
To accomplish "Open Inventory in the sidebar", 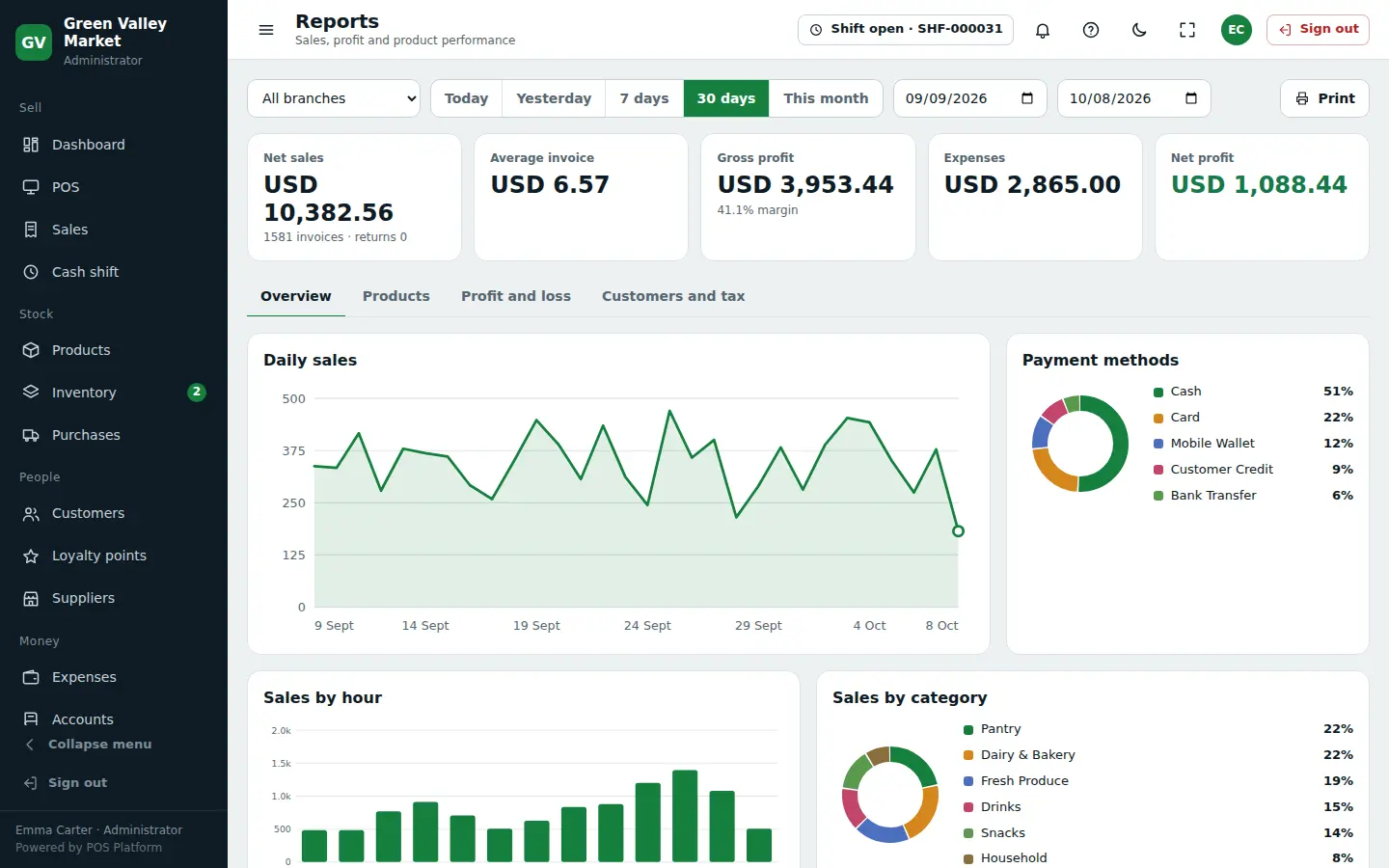I will tap(114, 393).
